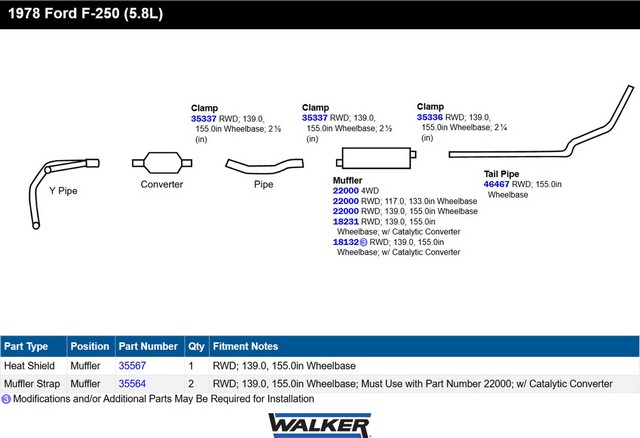Click the '1978 Ford F-250 (5.8L)' title
This screenshot has height=438, width=640.
[x=85, y=13]
